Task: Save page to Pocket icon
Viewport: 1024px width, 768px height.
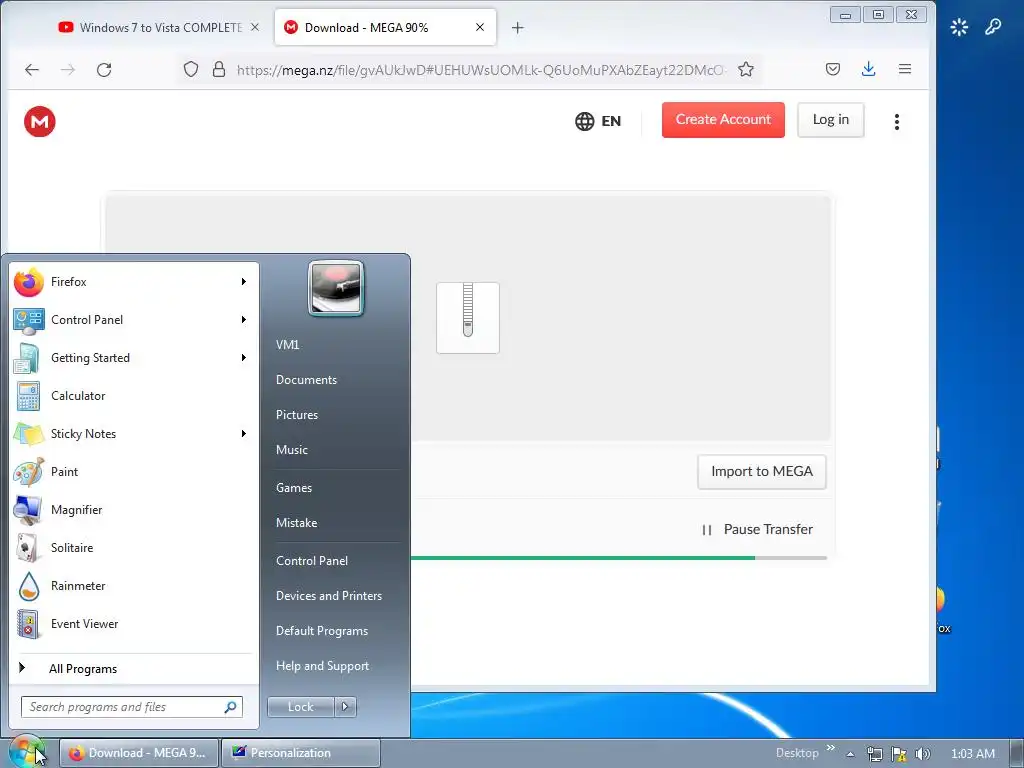Action: coord(833,69)
